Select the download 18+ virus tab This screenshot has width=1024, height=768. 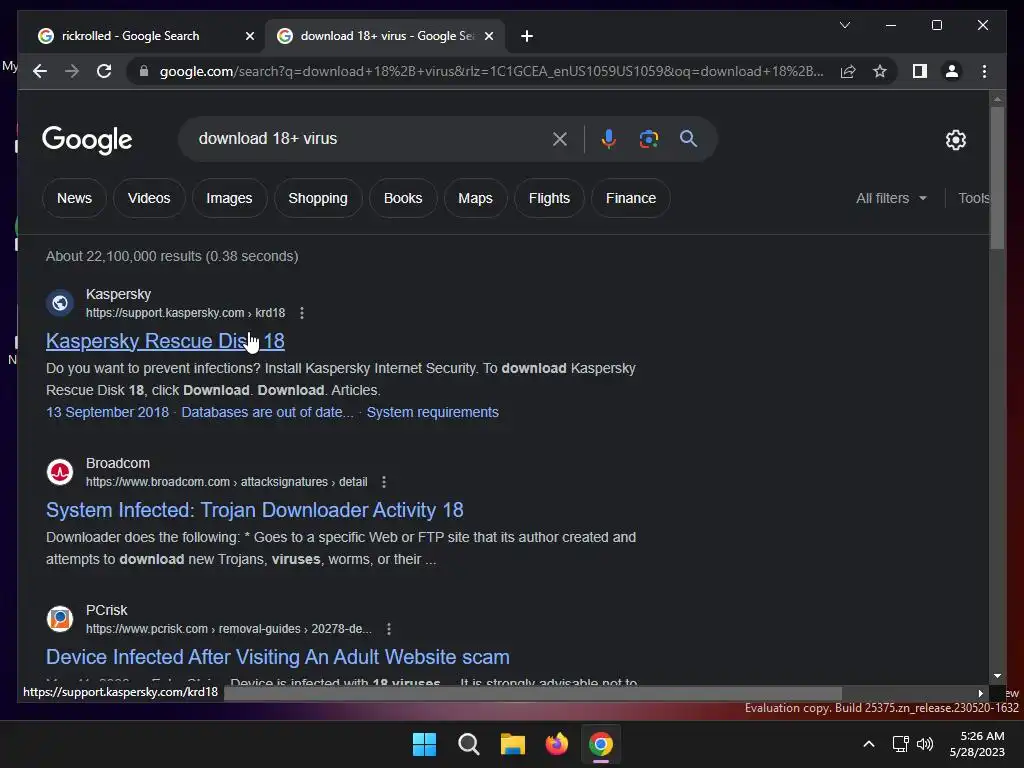385,36
